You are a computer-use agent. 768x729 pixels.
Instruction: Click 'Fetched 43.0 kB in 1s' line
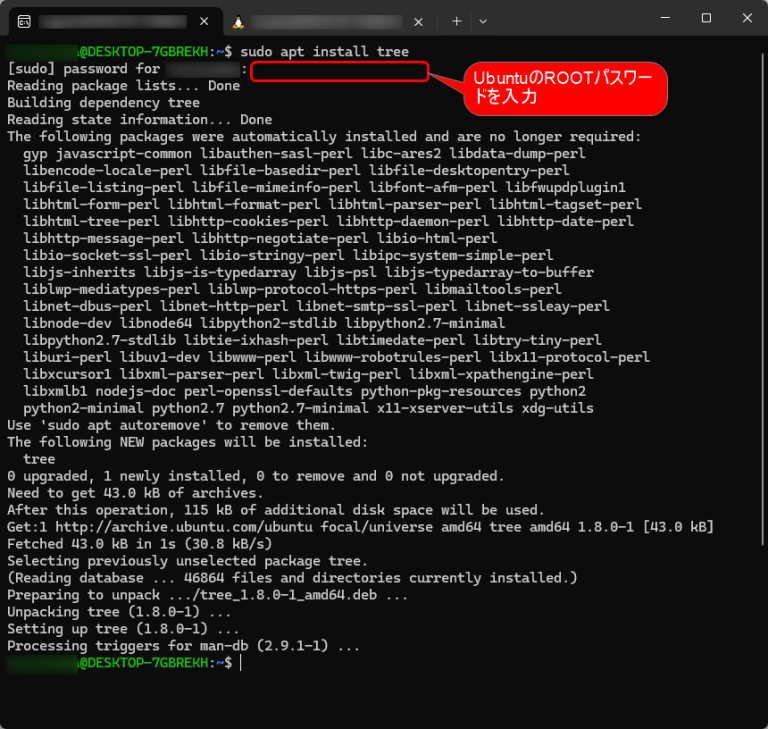140,544
